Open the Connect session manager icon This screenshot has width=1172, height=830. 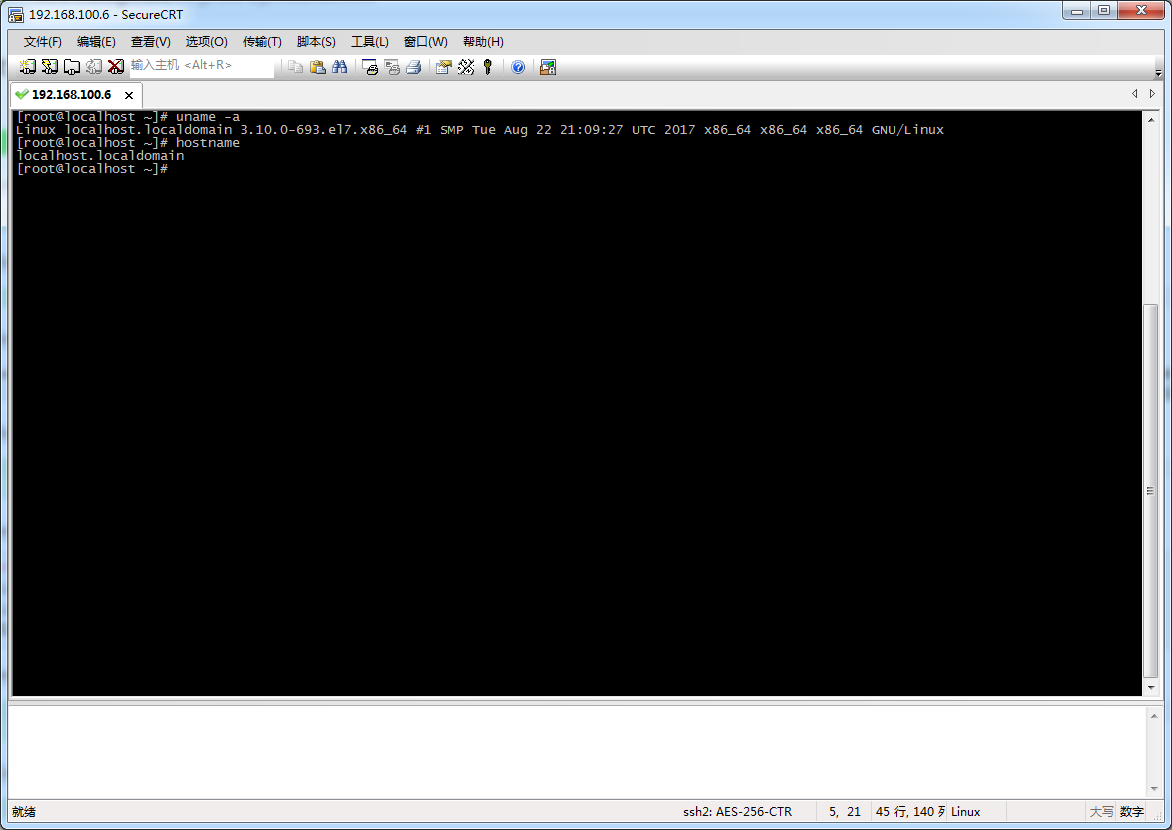(x=28, y=67)
